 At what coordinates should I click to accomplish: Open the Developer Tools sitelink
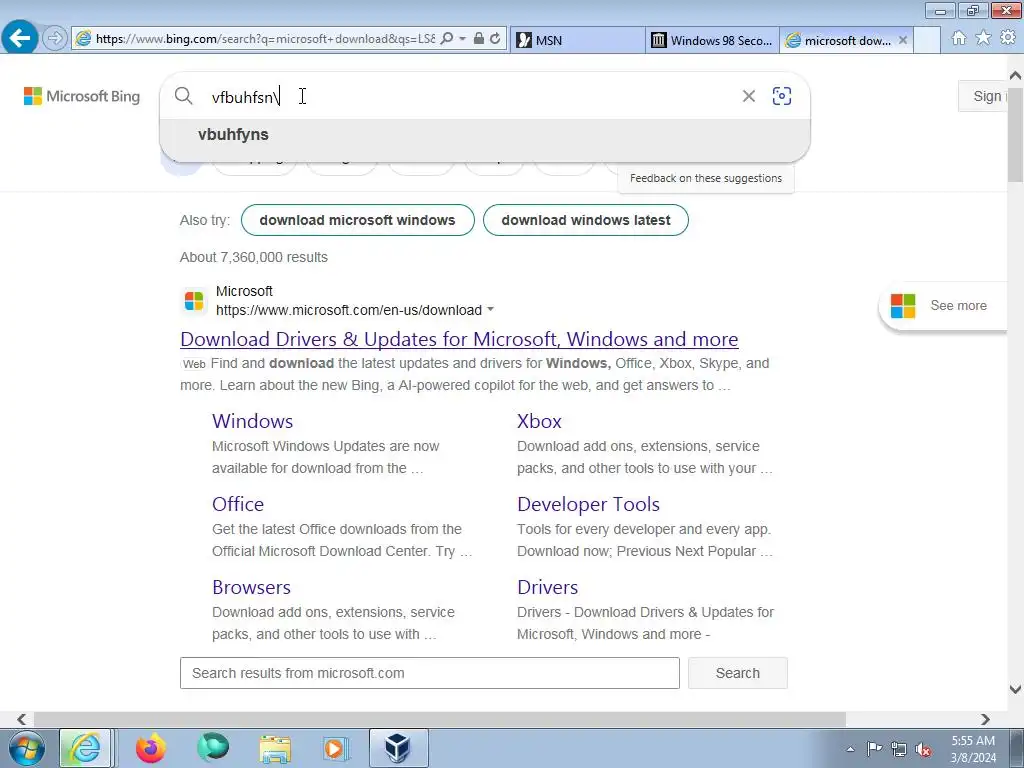[588, 504]
